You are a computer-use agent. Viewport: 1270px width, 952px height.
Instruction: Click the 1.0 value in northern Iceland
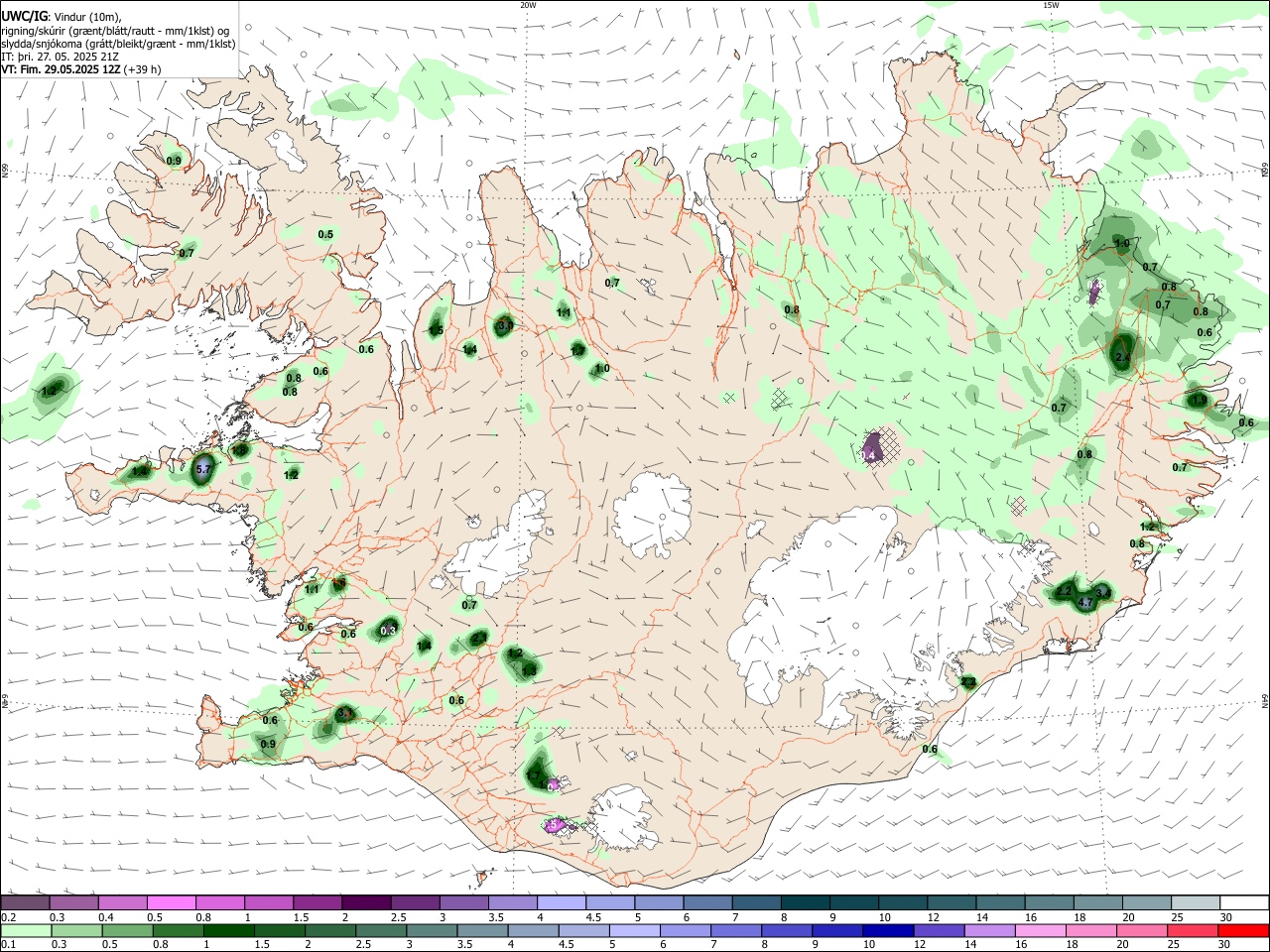[x=601, y=369]
